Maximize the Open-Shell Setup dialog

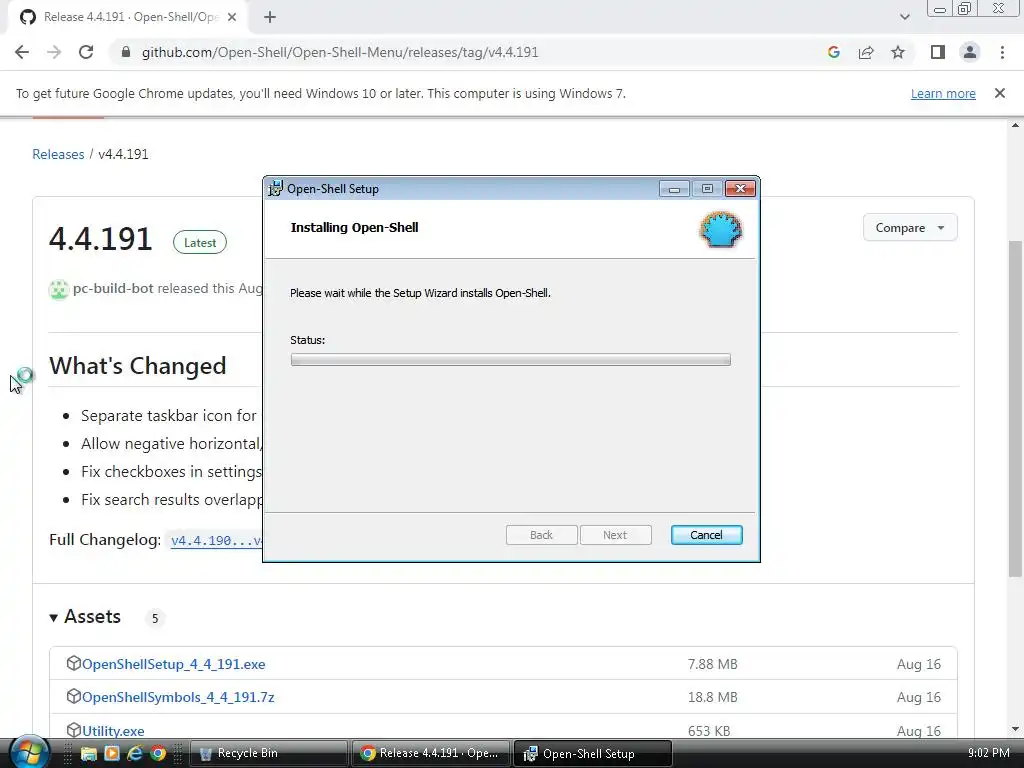coord(707,189)
